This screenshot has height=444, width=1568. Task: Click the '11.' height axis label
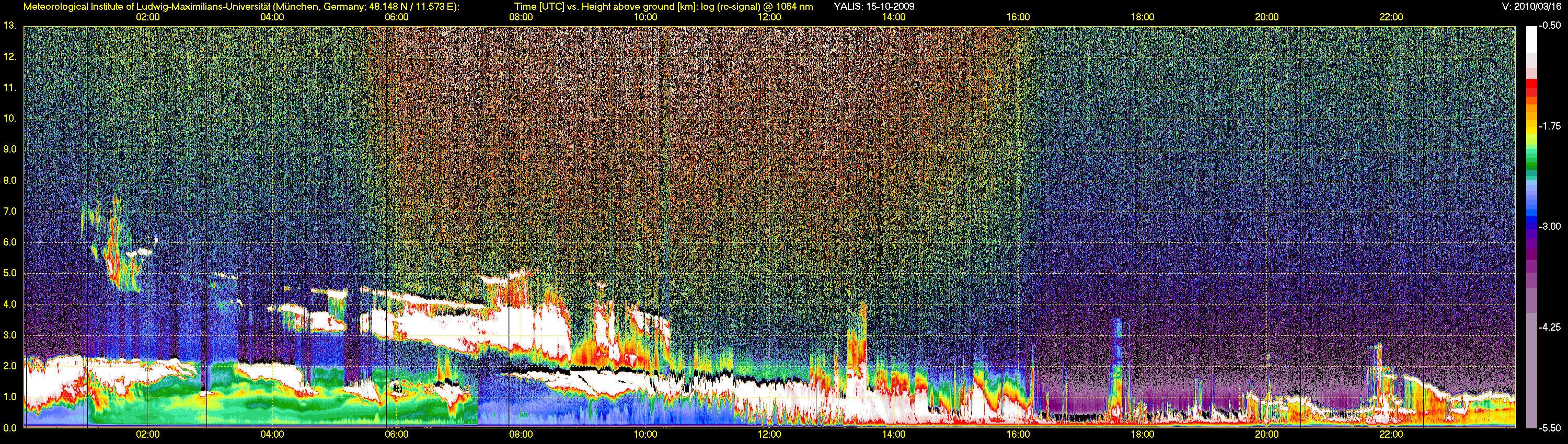click(9, 88)
